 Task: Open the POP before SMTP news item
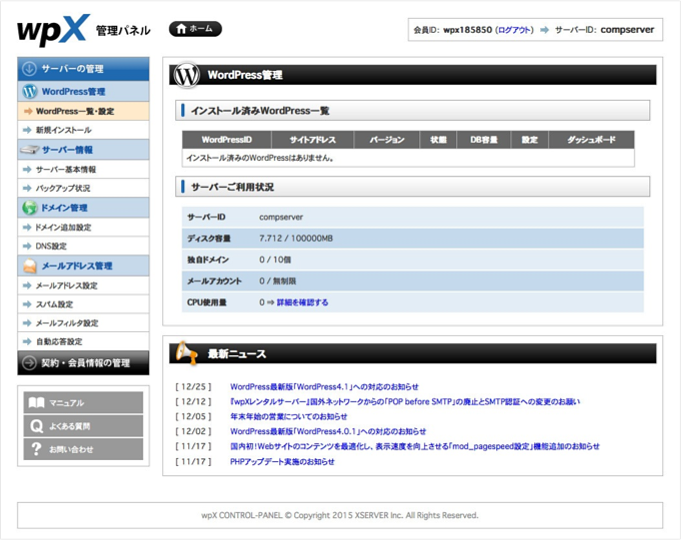click(x=405, y=402)
